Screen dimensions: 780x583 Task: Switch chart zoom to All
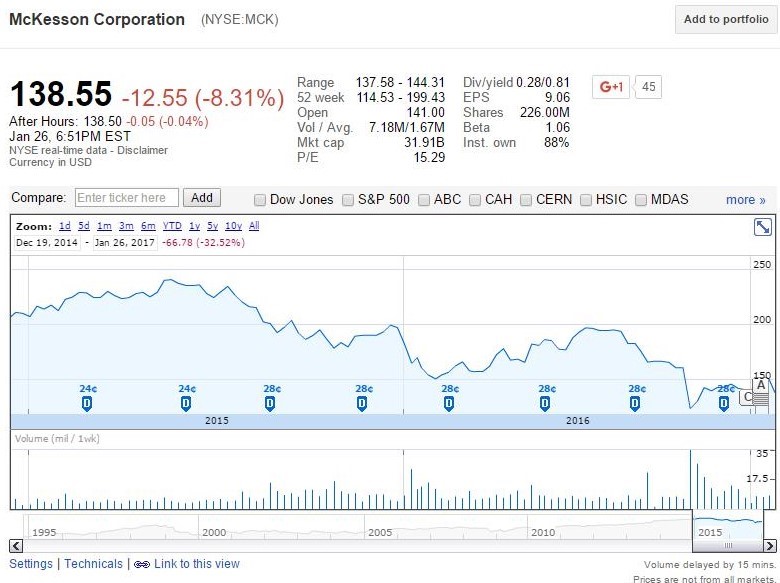pyautogui.click(x=254, y=226)
